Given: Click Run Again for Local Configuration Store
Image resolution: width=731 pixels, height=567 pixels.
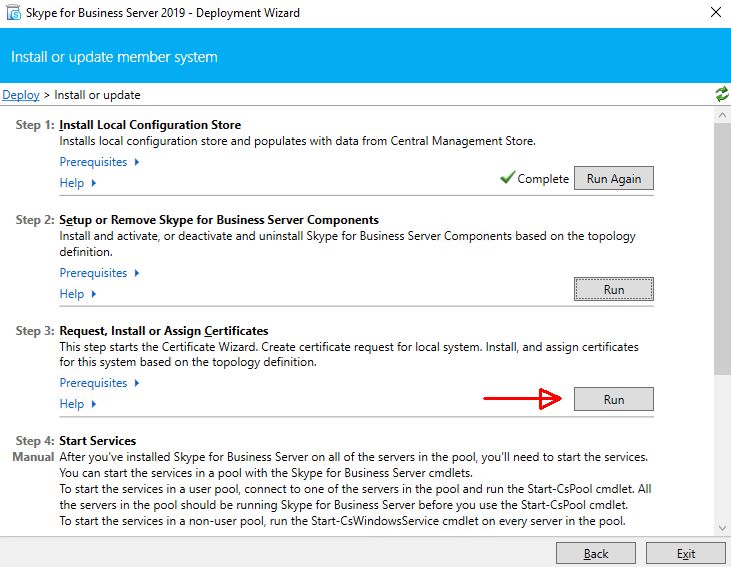Looking at the screenshot, I should [614, 178].
